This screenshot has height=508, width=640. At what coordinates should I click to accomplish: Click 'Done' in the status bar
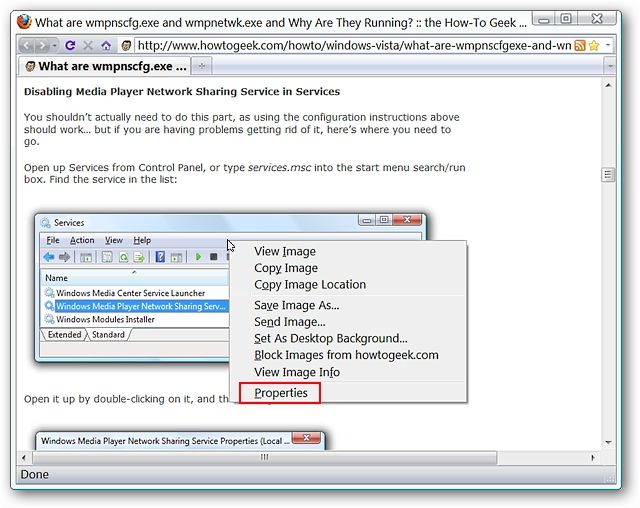(x=35, y=475)
